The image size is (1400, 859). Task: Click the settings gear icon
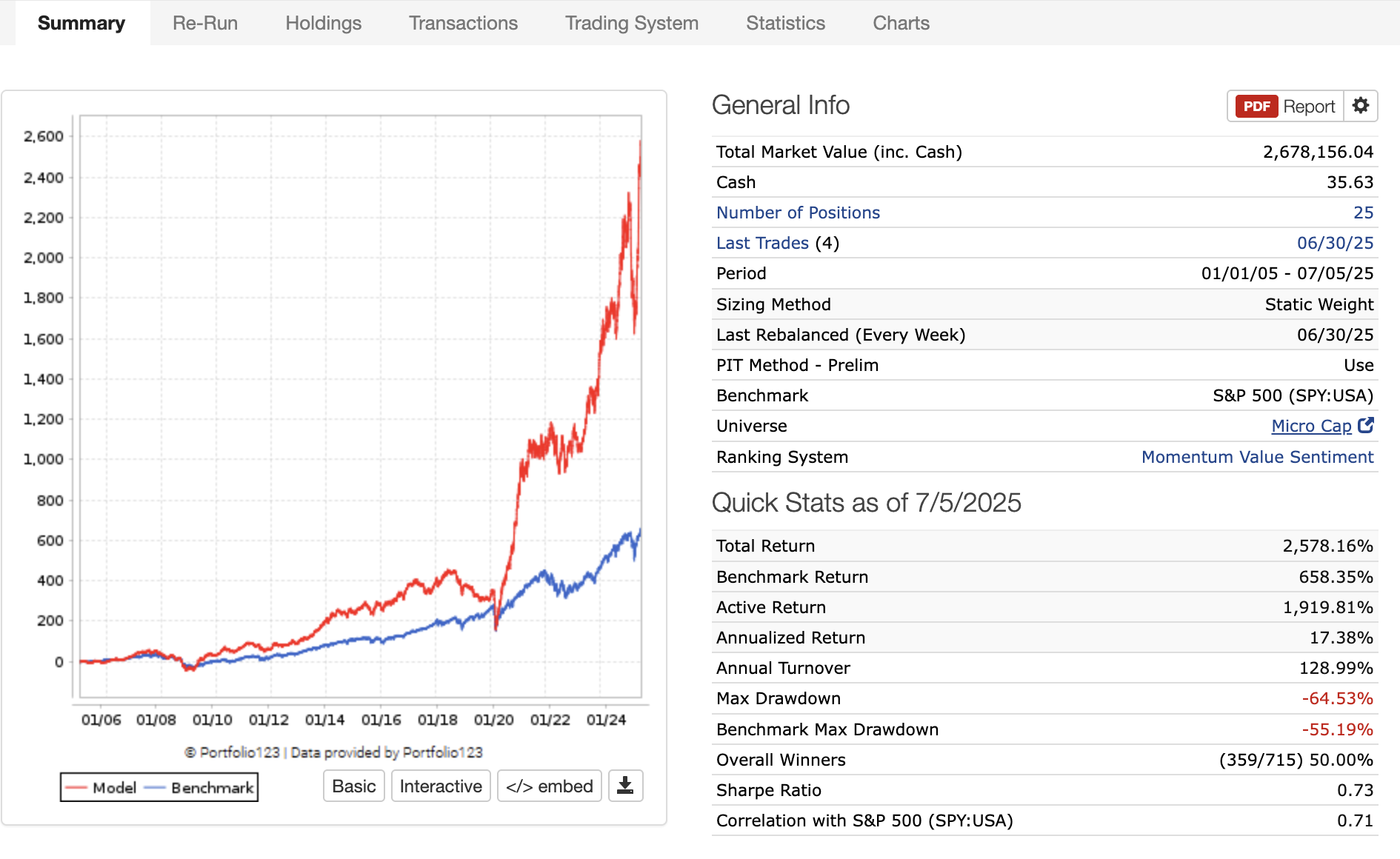coord(1361,106)
